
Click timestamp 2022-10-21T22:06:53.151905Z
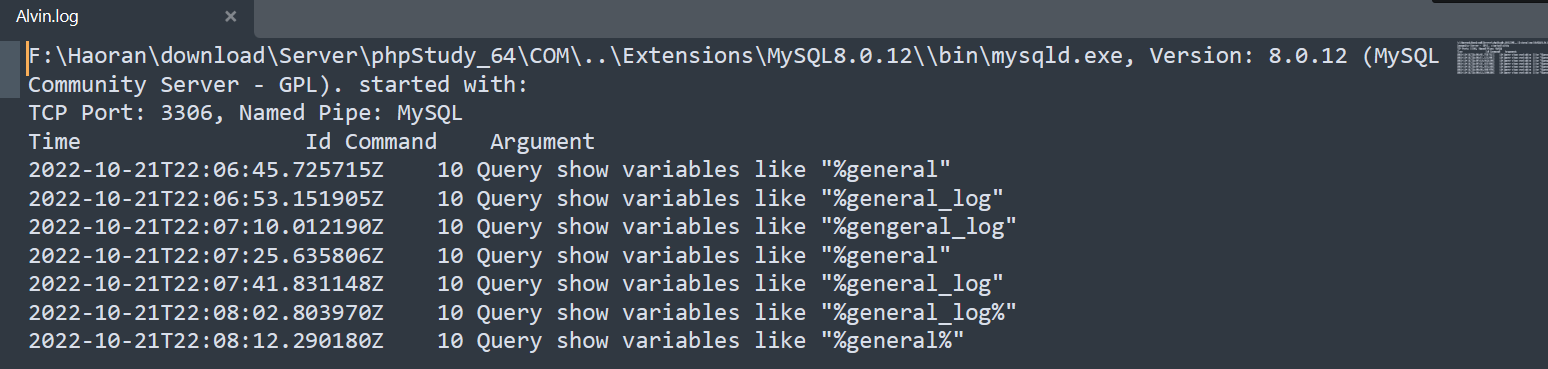click(x=206, y=198)
